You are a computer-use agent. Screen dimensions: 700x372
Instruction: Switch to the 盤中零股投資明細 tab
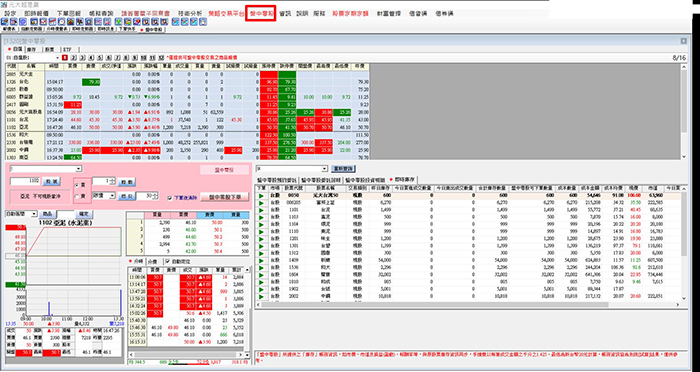point(366,180)
